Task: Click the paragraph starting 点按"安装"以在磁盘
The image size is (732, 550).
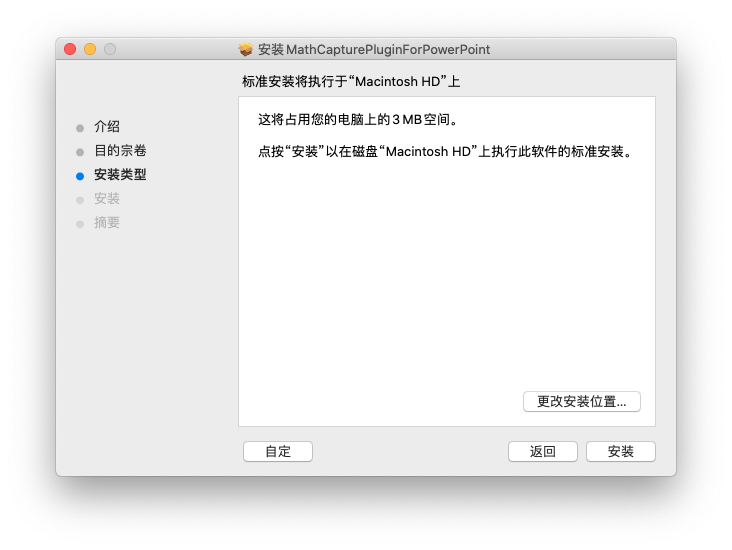Action: click(x=445, y=151)
